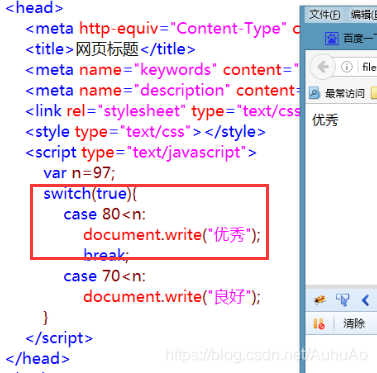Image resolution: width=377 pixels, height=373 pixels.
Task: Open the 文件(F) menu in browser
Action: click(325, 15)
